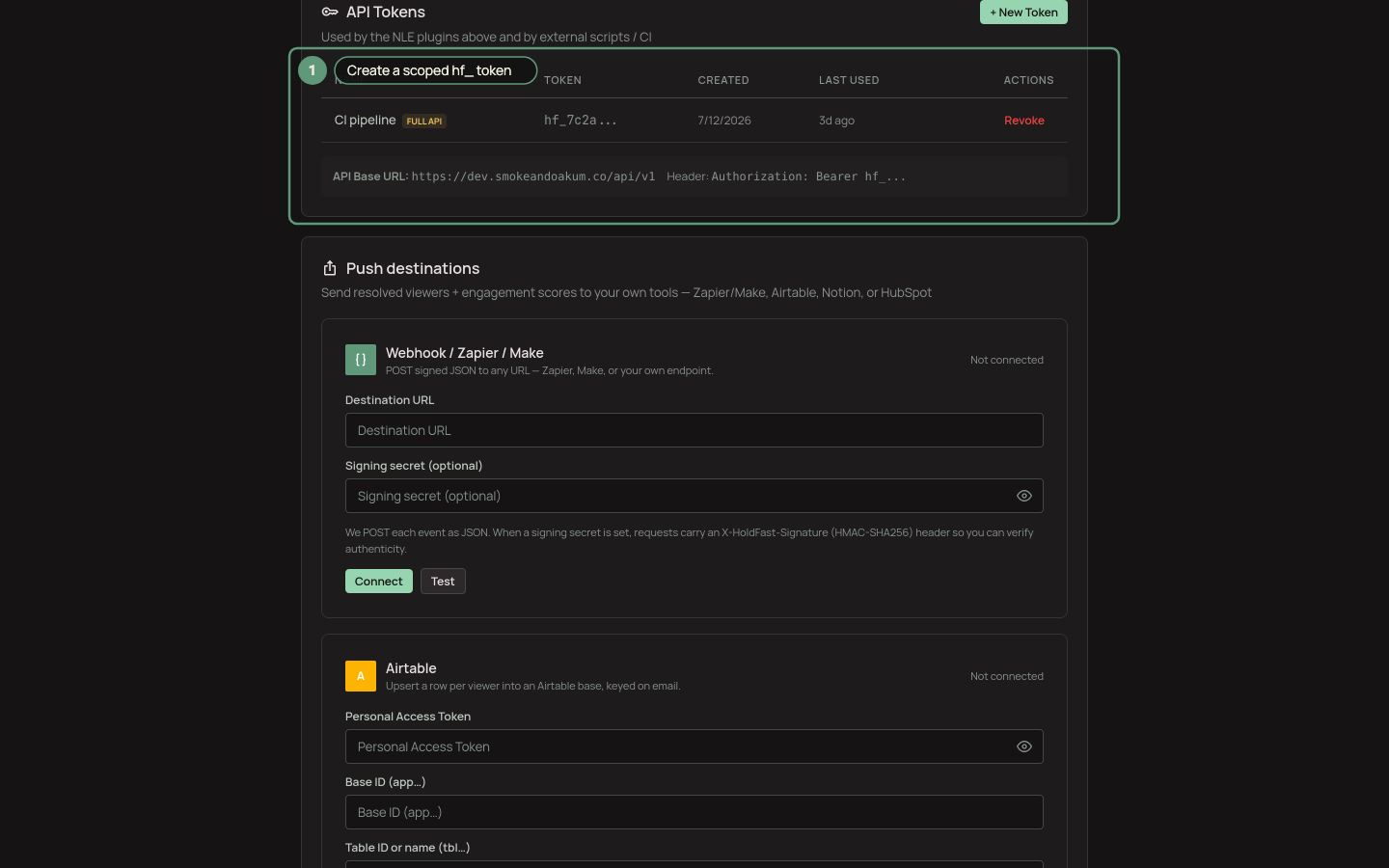Click token value hf_7c2a...

tap(580, 121)
